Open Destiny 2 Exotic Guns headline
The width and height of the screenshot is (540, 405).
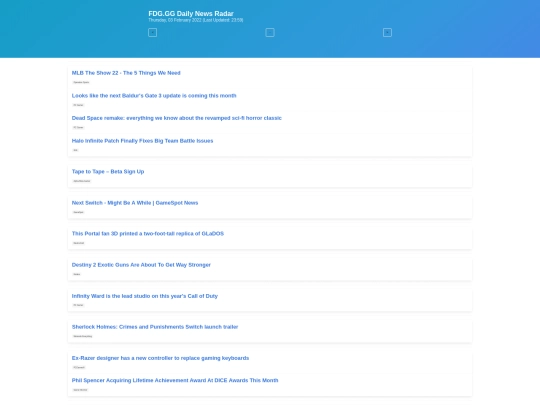coord(141,265)
